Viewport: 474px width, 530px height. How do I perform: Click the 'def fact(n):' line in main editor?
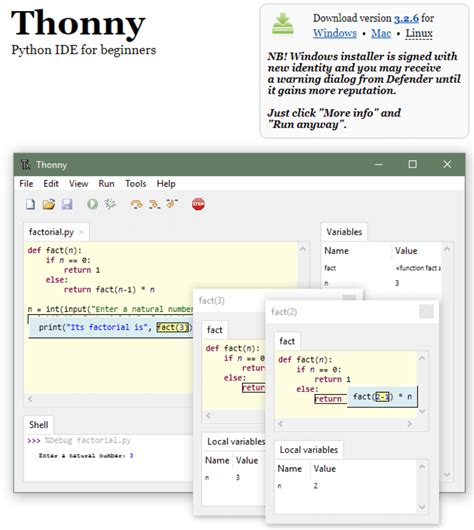(54, 250)
